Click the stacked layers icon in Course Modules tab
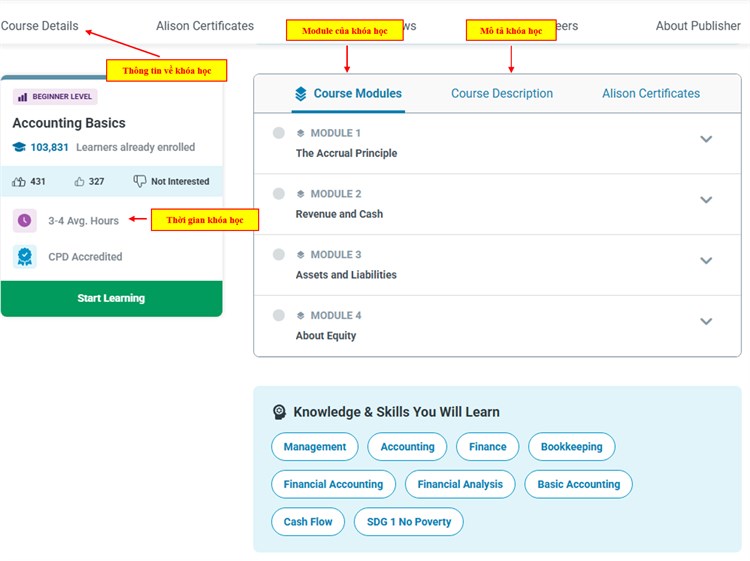Screen dimensions: 750x561 (301, 94)
